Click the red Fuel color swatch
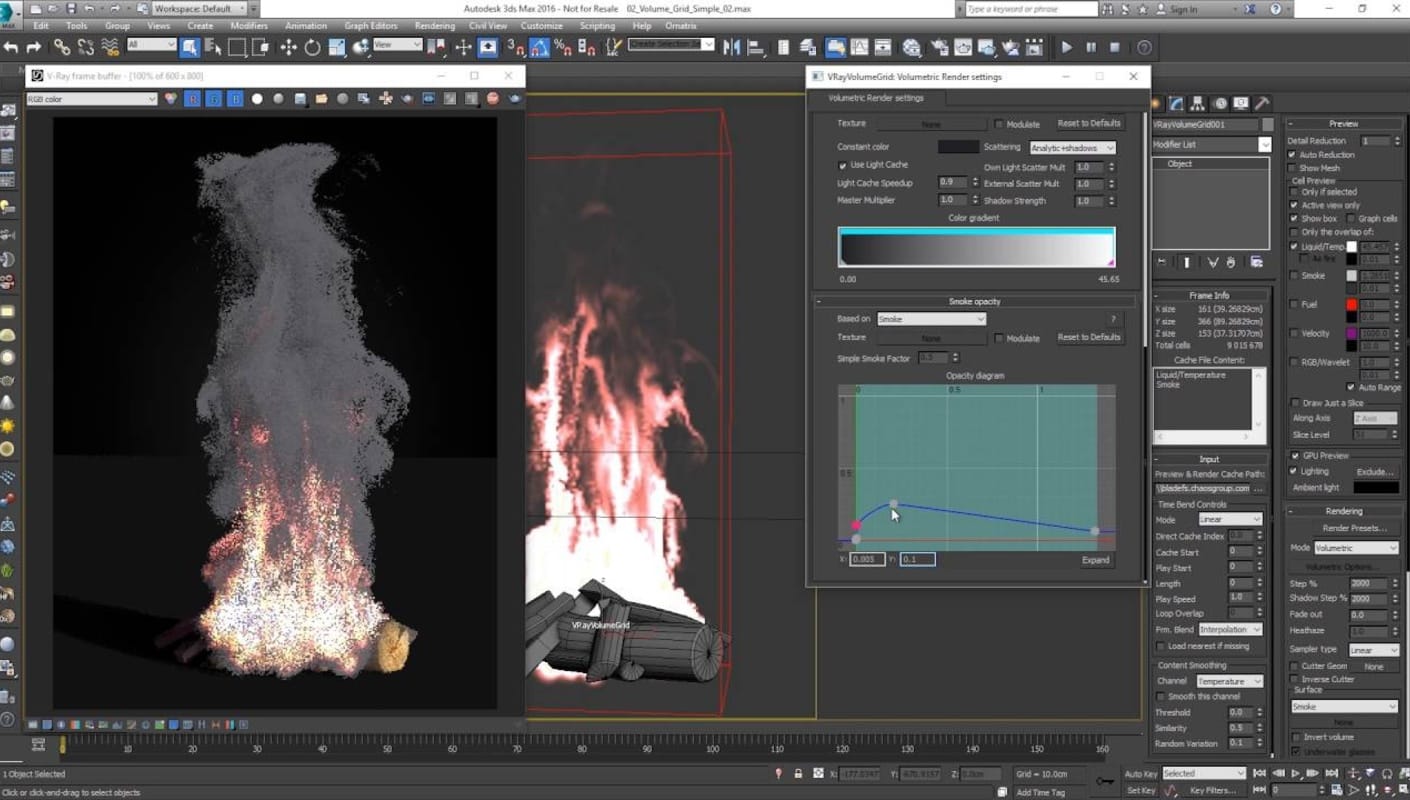Viewport: 1410px width, 800px height. tap(1352, 304)
